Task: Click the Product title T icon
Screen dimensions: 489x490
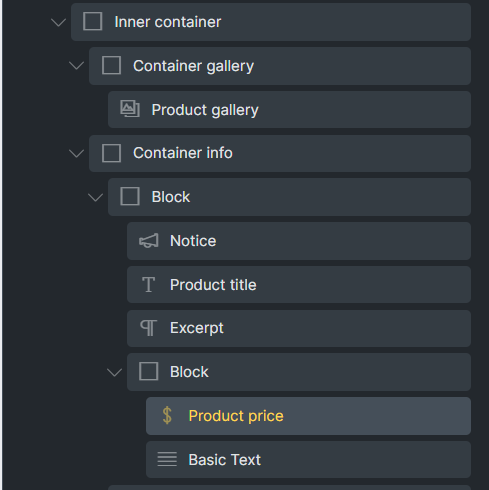Action: click(148, 285)
